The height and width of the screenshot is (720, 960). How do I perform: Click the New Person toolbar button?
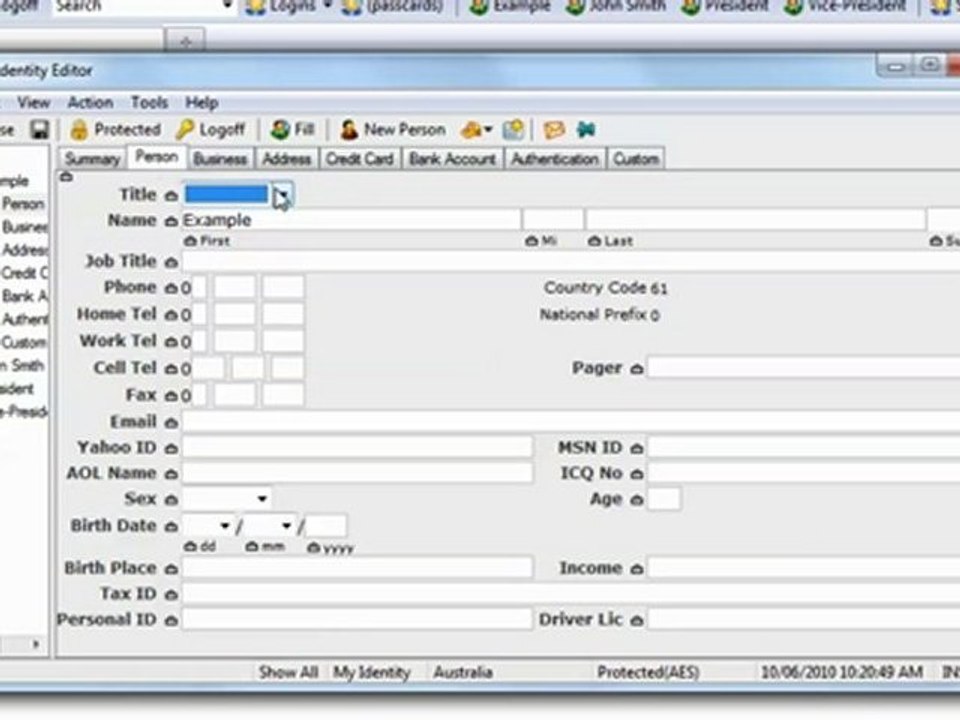pos(392,130)
